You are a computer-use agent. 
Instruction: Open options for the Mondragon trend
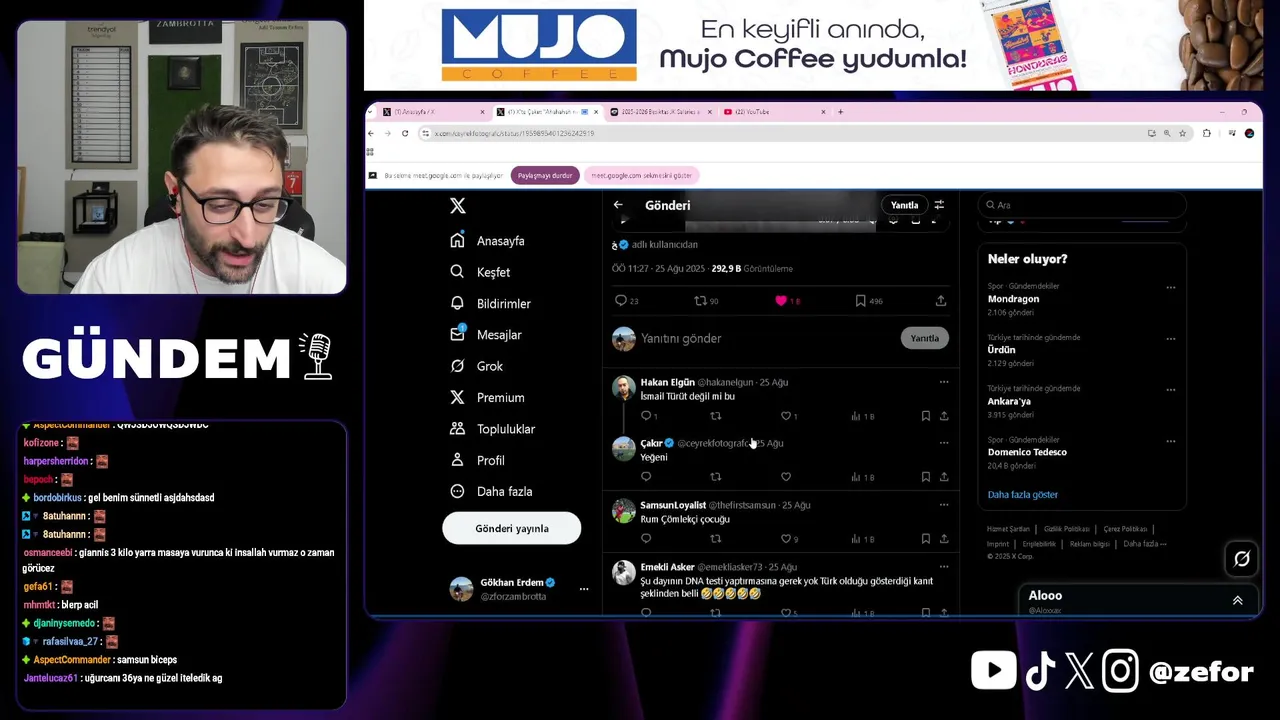pyautogui.click(x=1171, y=287)
